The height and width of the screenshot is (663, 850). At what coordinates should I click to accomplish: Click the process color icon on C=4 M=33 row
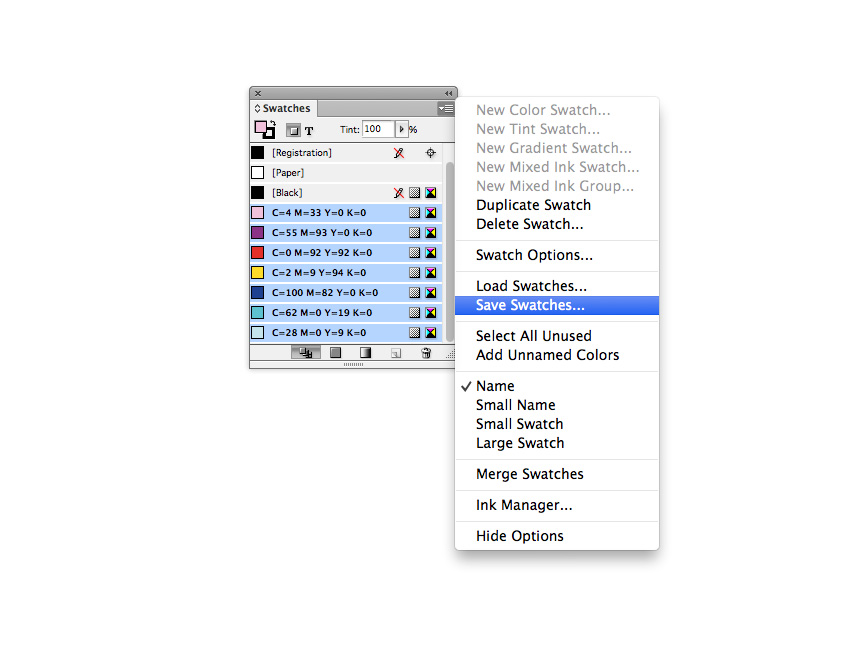415,213
